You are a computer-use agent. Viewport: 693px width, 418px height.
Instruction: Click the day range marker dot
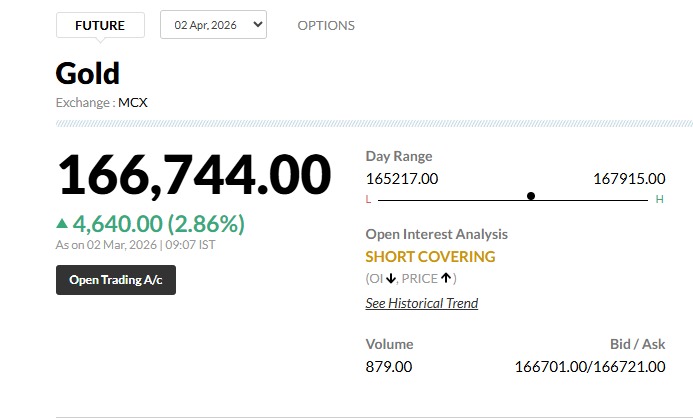click(x=531, y=196)
